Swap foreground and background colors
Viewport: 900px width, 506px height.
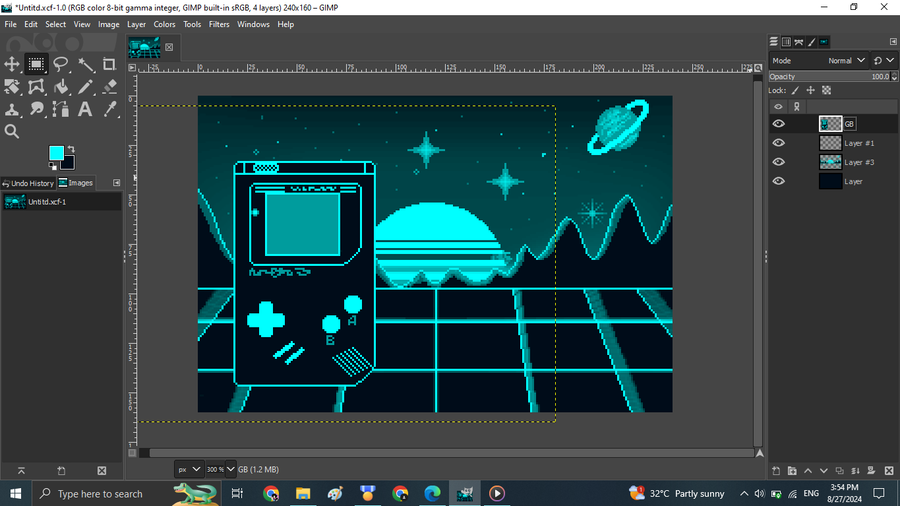71,149
